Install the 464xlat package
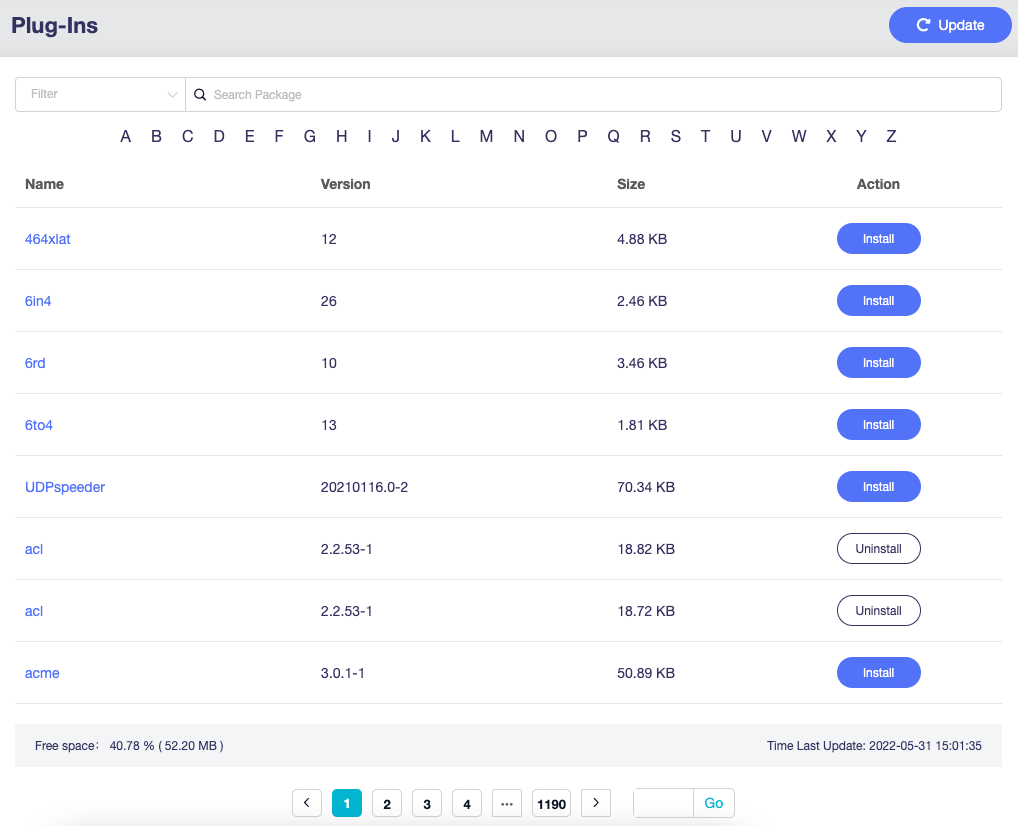 [x=878, y=239]
